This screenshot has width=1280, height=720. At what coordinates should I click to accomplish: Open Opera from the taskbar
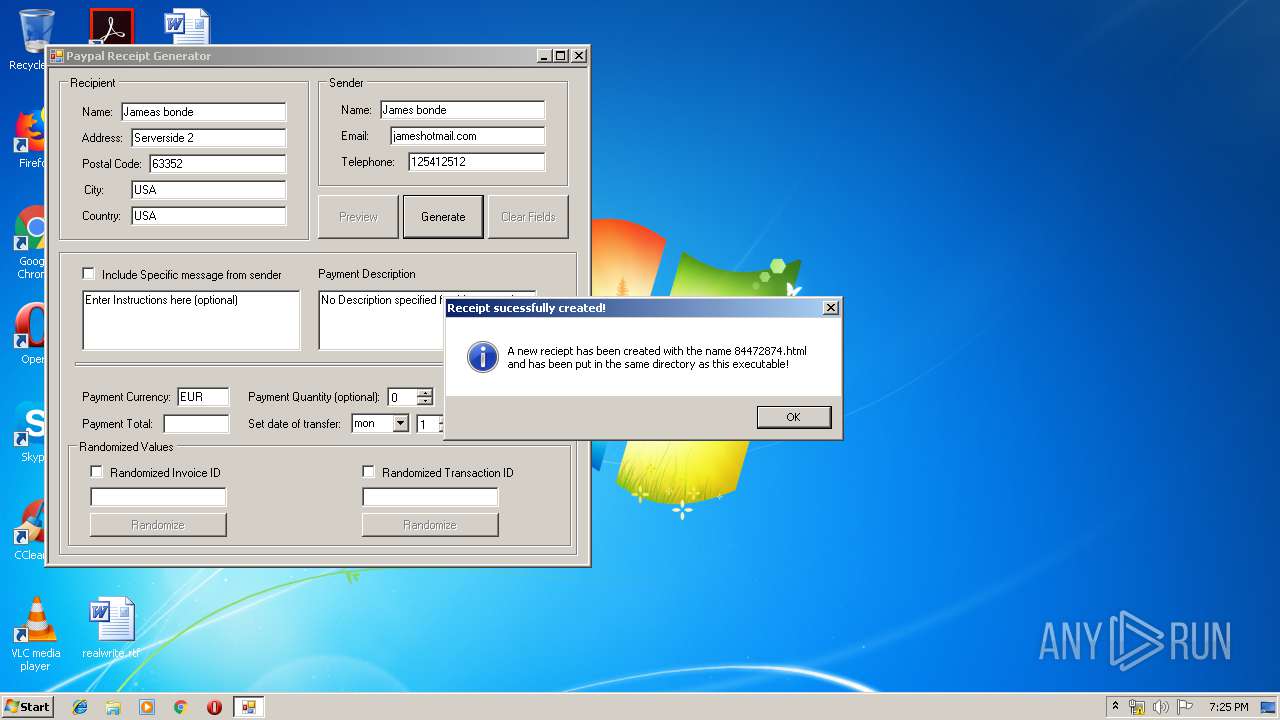click(x=214, y=707)
